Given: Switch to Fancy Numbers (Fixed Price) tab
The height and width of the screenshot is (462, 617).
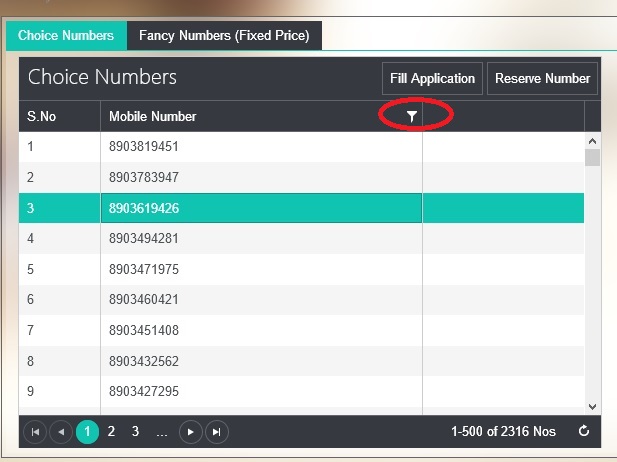Looking at the screenshot, I should [224, 36].
